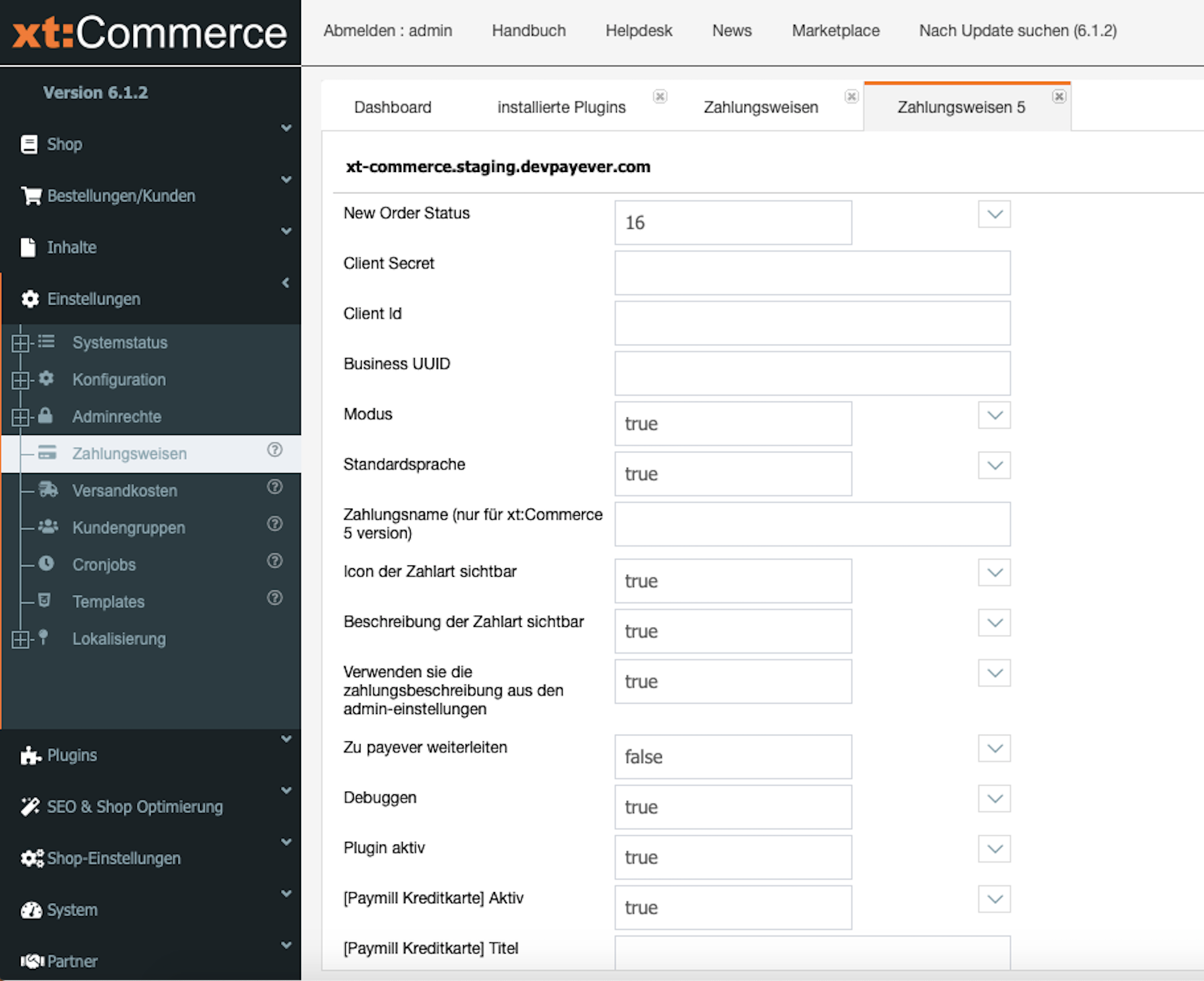
Task: Close the Zahlungsweisen tab
Action: [851, 96]
